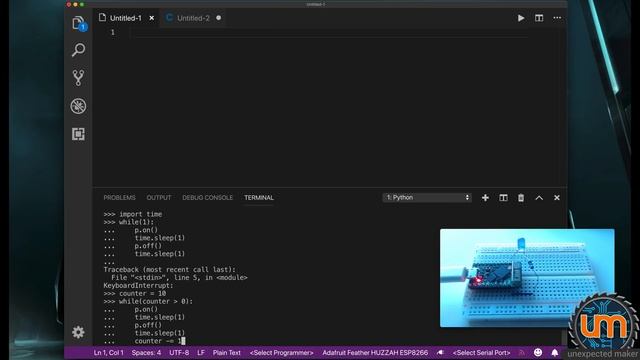Select the Untitled-1 tab
The height and width of the screenshot is (360, 640).
[125, 18]
